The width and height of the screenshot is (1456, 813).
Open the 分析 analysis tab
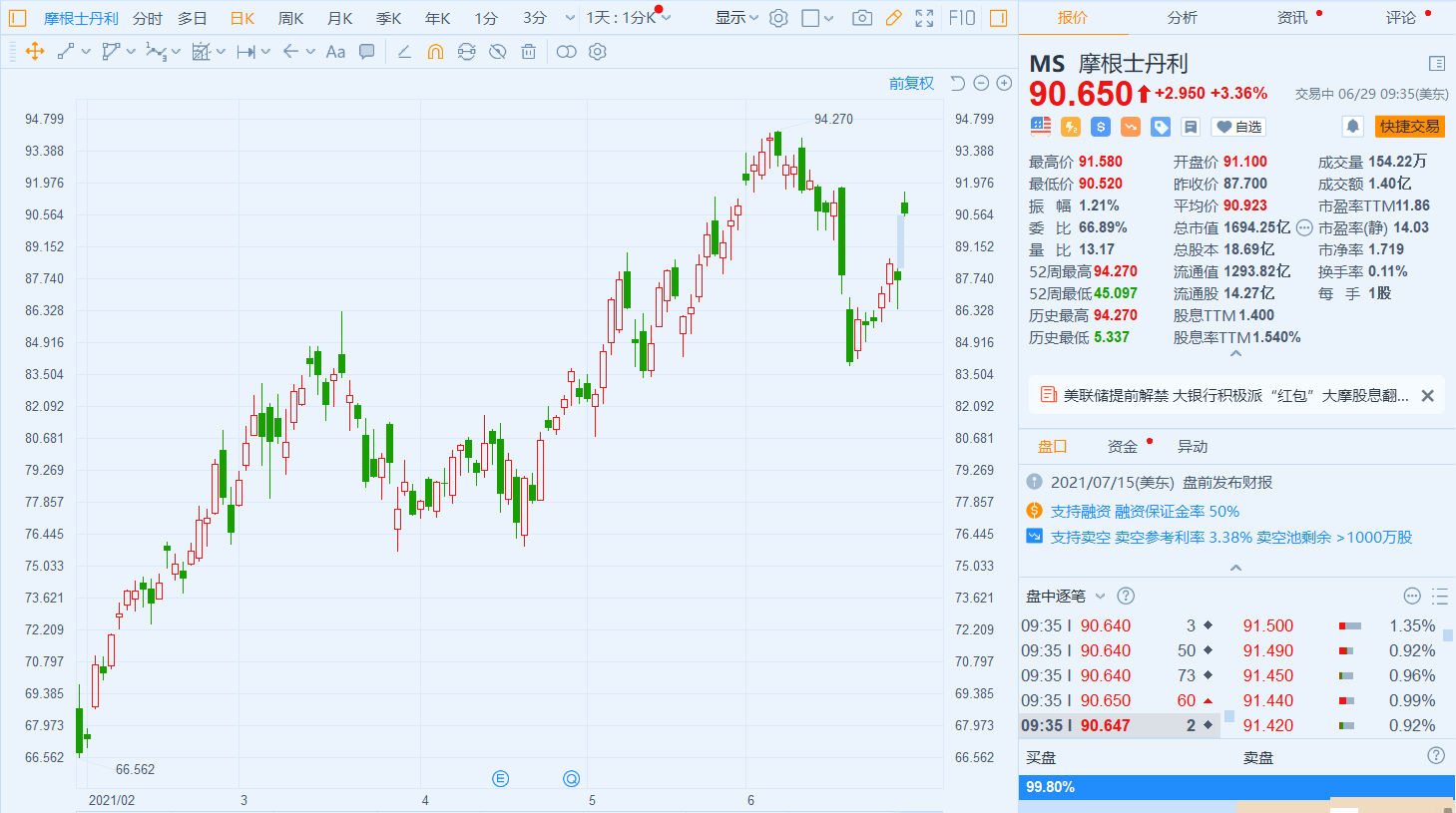[x=1182, y=18]
